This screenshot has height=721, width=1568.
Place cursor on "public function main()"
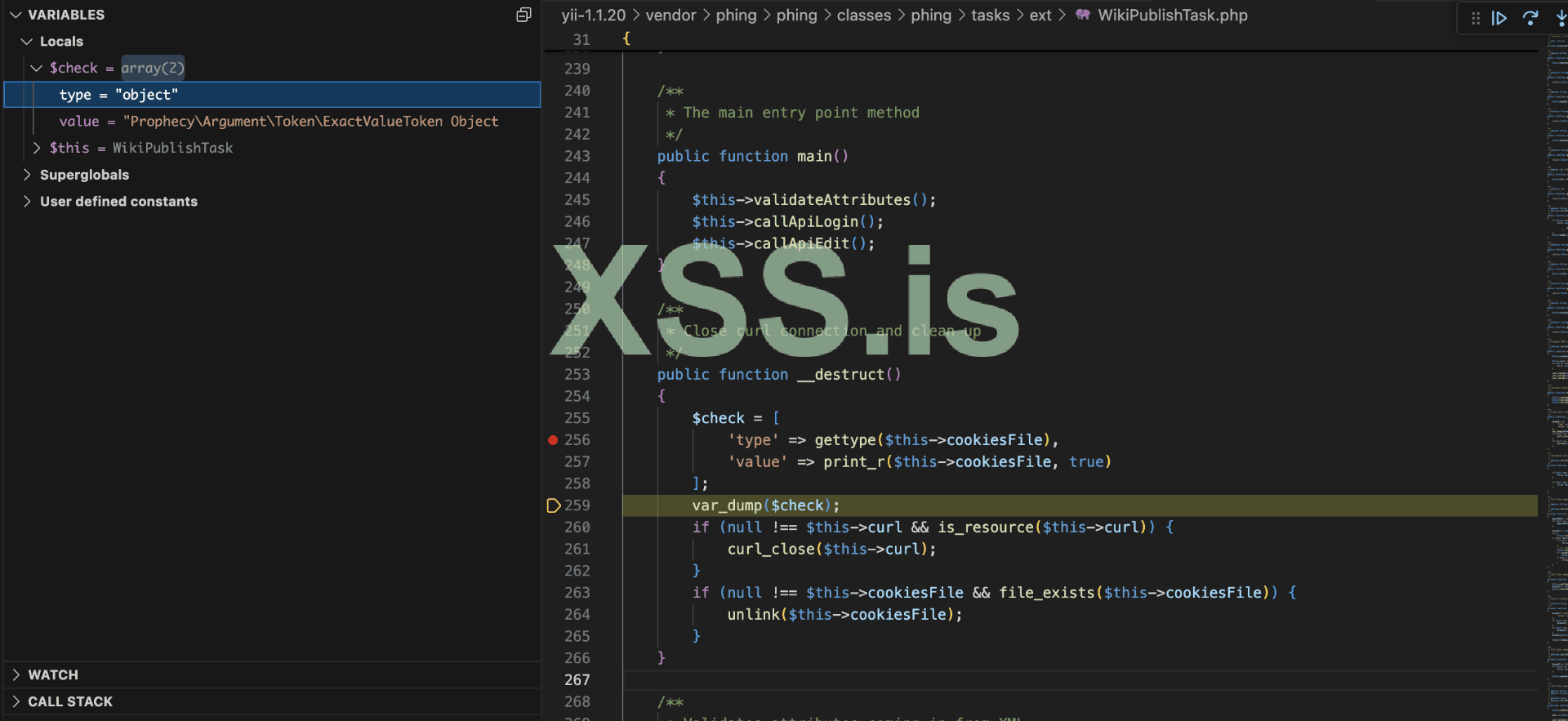point(753,156)
